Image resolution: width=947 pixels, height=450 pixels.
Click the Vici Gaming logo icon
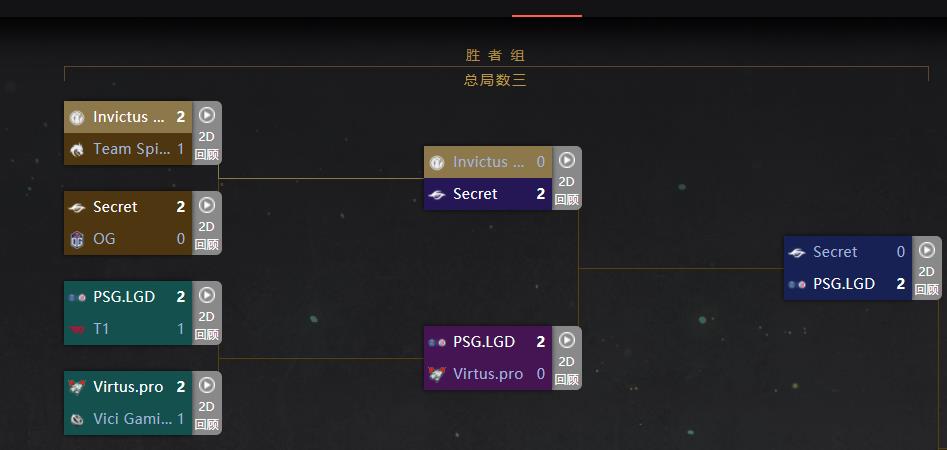tap(77, 419)
